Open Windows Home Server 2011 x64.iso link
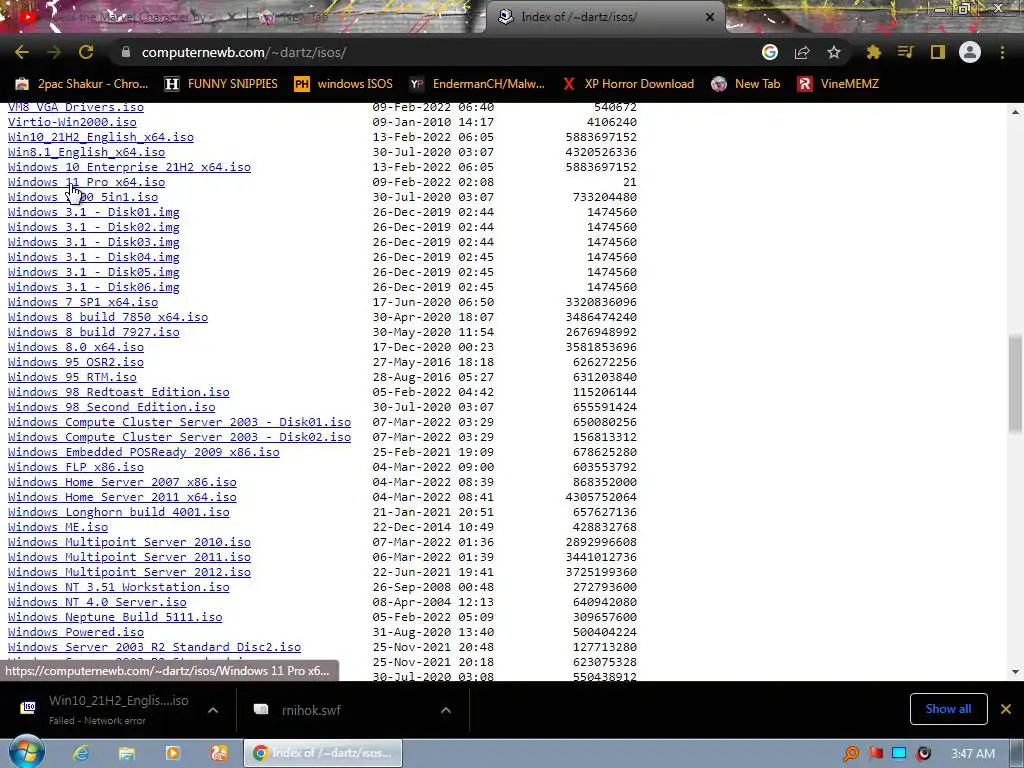The image size is (1024, 768). click(x=122, y=498)
